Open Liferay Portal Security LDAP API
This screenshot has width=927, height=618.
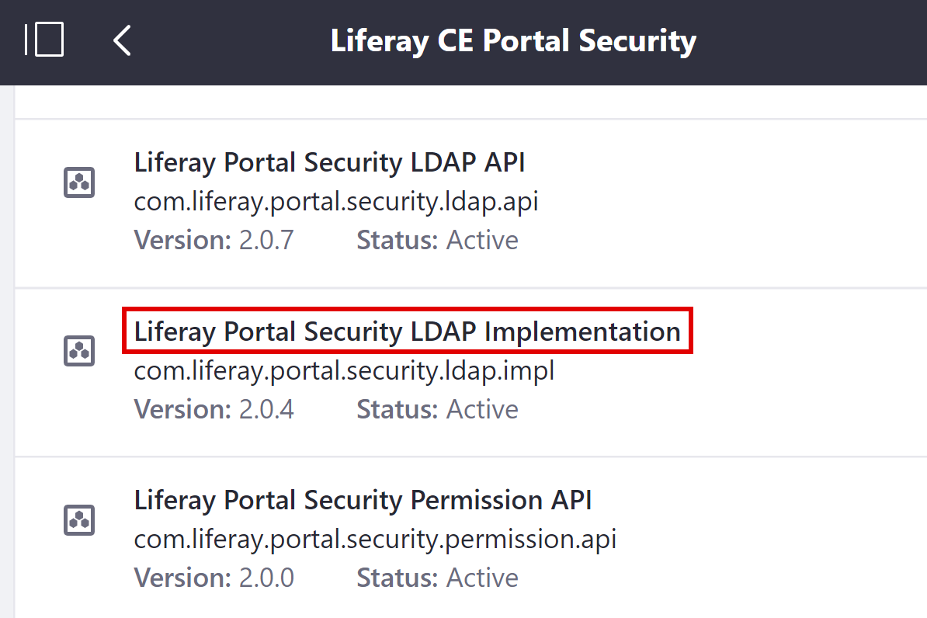329,163
